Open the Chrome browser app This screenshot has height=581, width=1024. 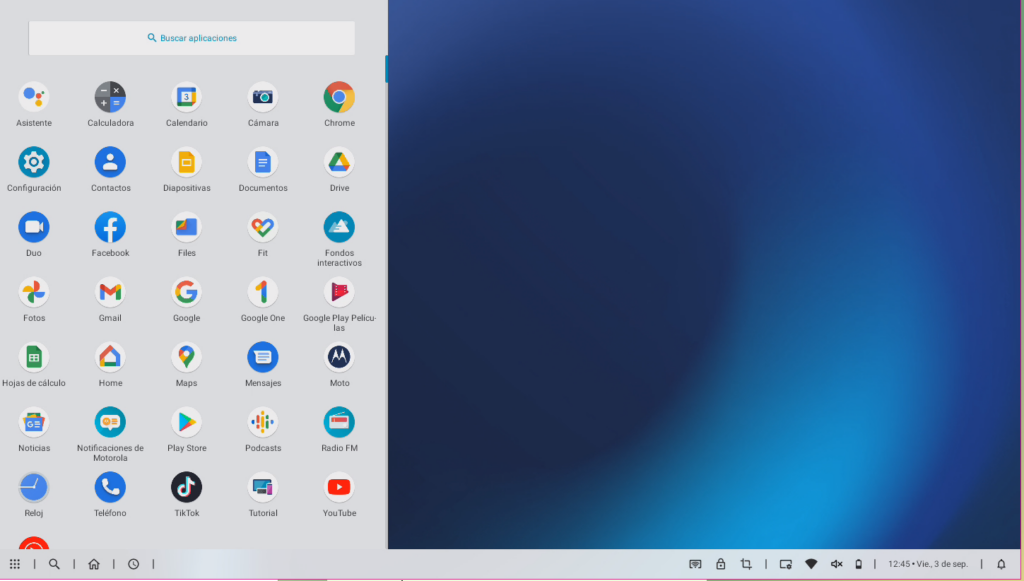click(339, 98)
